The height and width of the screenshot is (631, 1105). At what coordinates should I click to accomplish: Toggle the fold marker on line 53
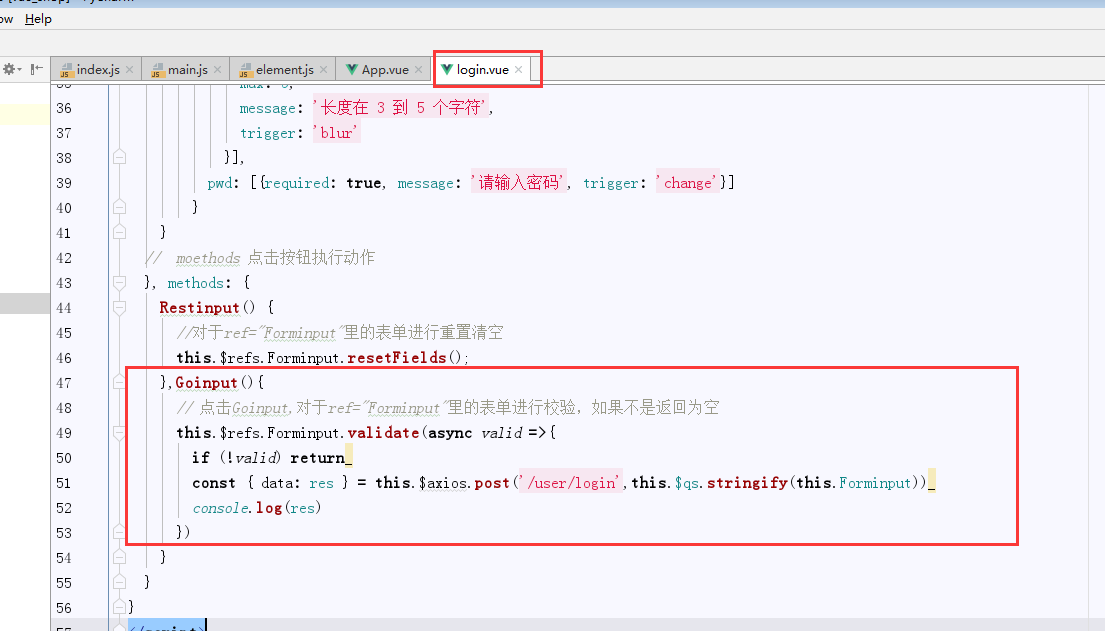119,532
